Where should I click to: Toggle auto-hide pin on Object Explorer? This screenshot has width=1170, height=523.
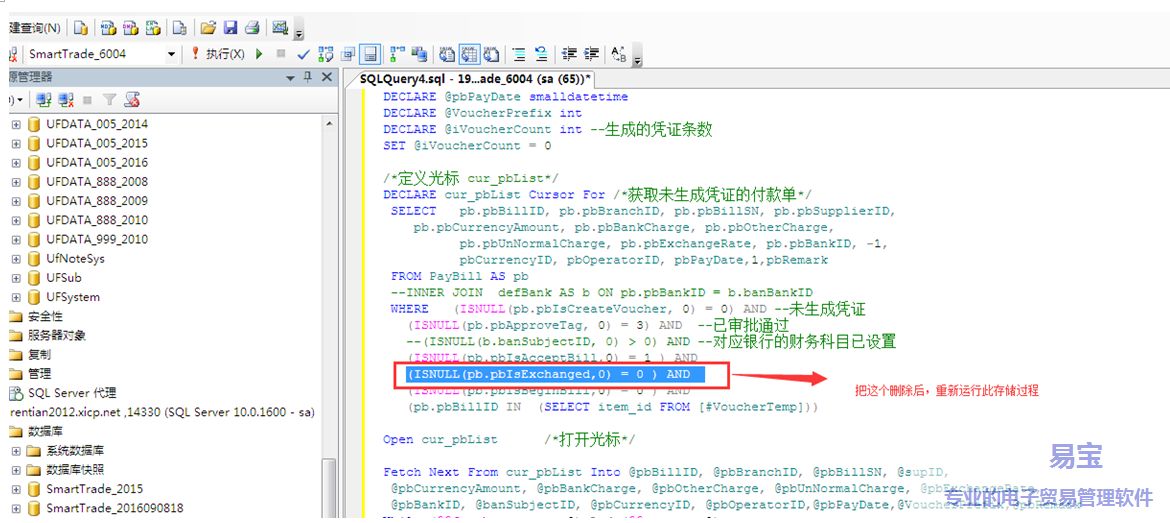pos(308,77)
